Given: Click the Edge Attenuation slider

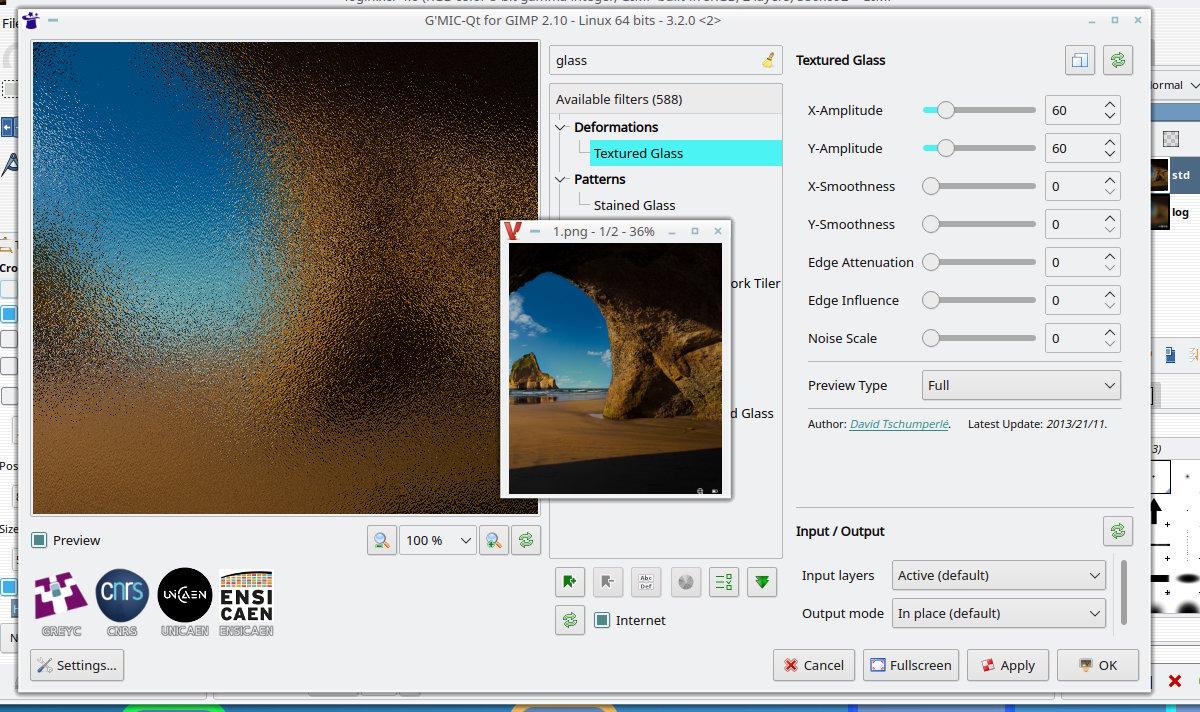Looking at the screenshot, I should 979,262.
